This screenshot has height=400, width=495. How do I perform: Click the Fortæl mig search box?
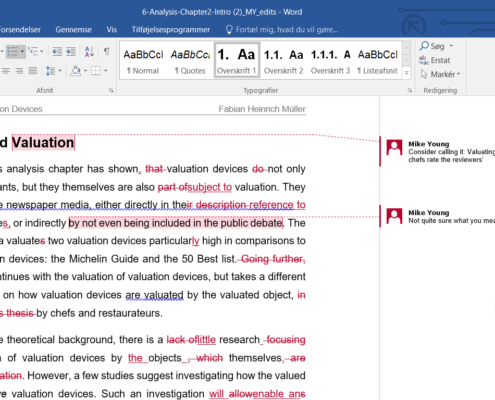[287, 30]
